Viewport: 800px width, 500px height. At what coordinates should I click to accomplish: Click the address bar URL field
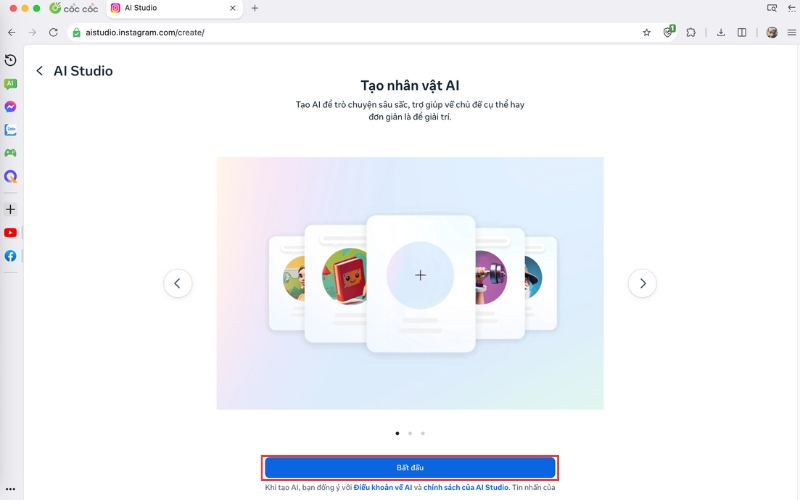(x=357, y=33)
